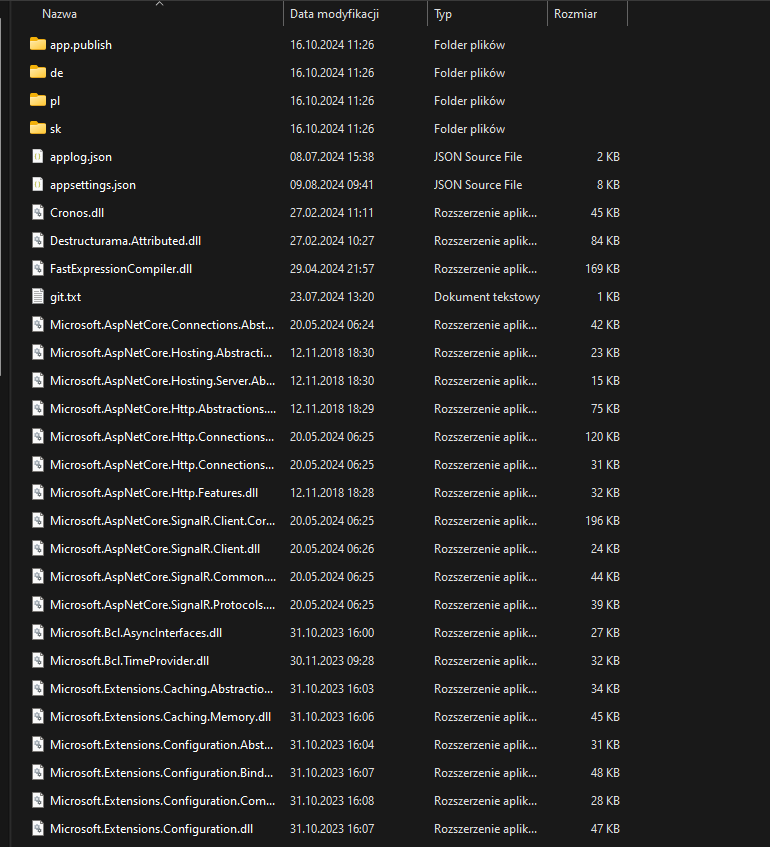Image resolution: width=770 pixels, height=847 pixels.
Task: Click the pl folder icon
Action: 38,100
